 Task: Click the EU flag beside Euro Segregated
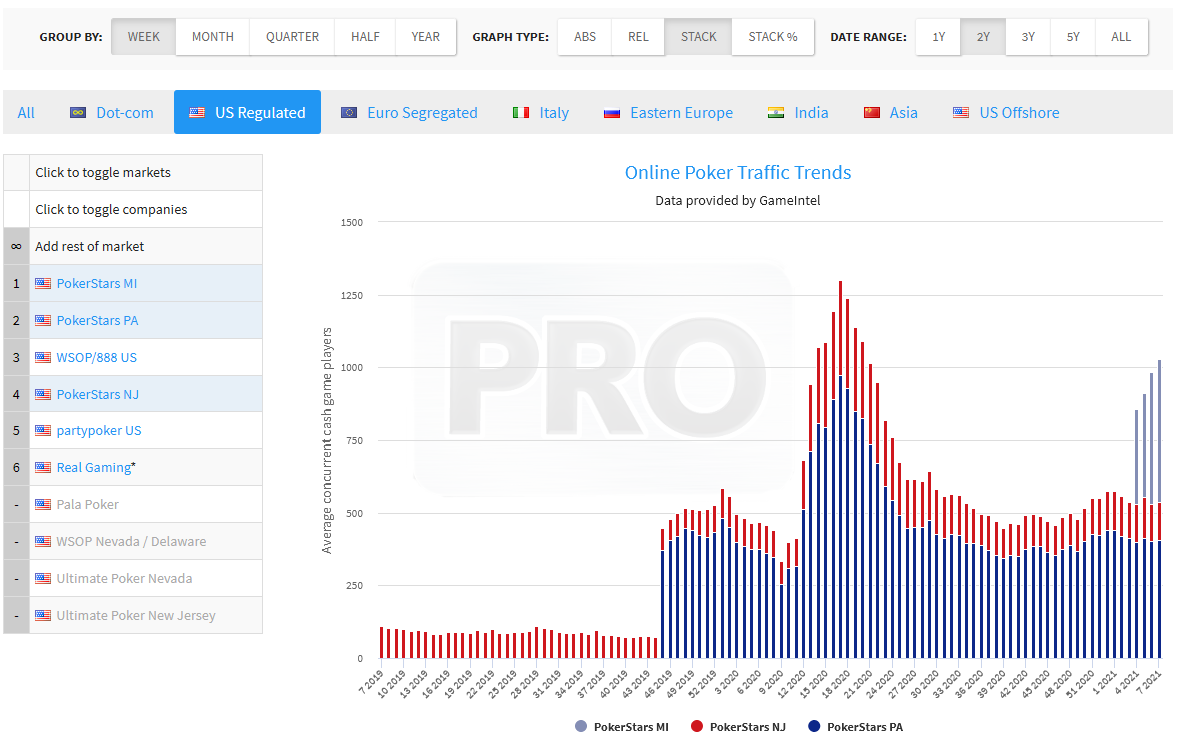pos(349,112)
